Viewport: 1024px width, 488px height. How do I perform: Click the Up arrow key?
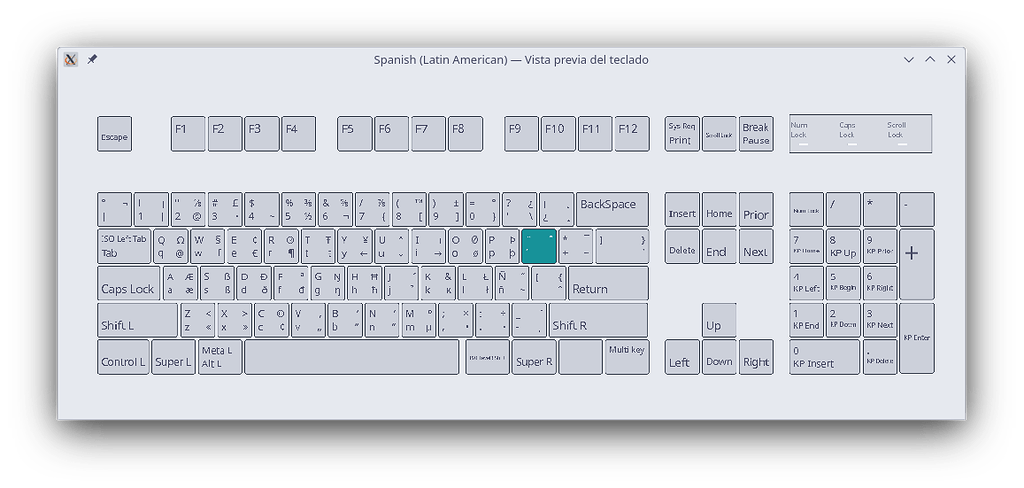point(719,320)
